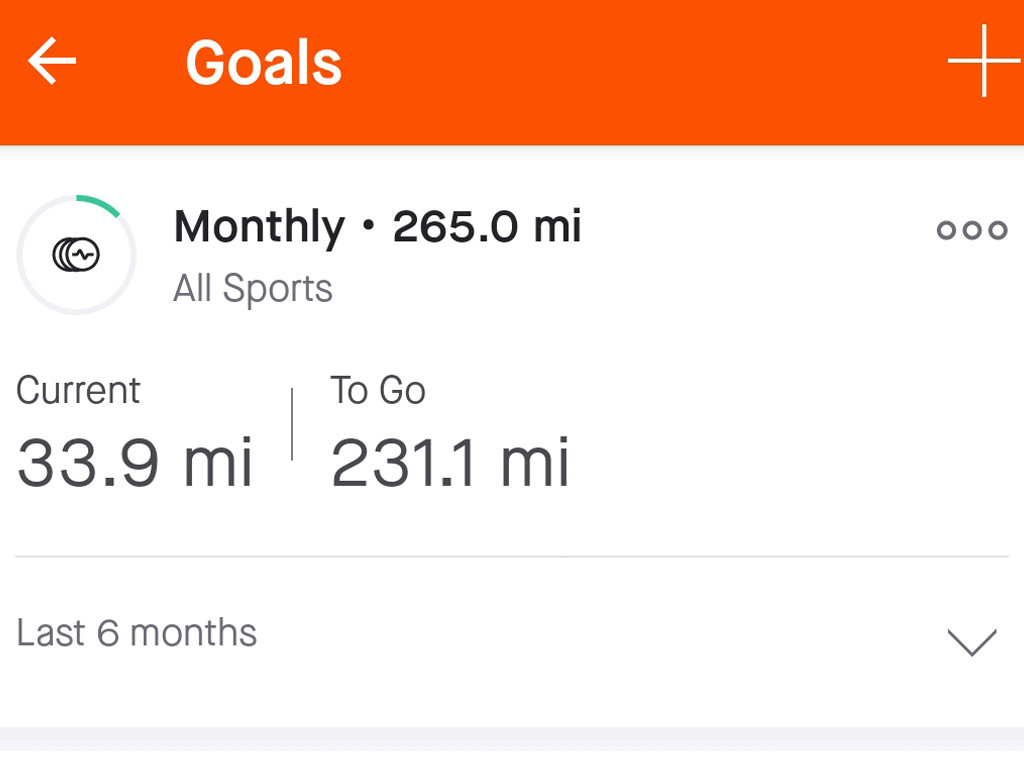
Task: Select the 33.9 mi current distance value
Action: pos(135,463)
